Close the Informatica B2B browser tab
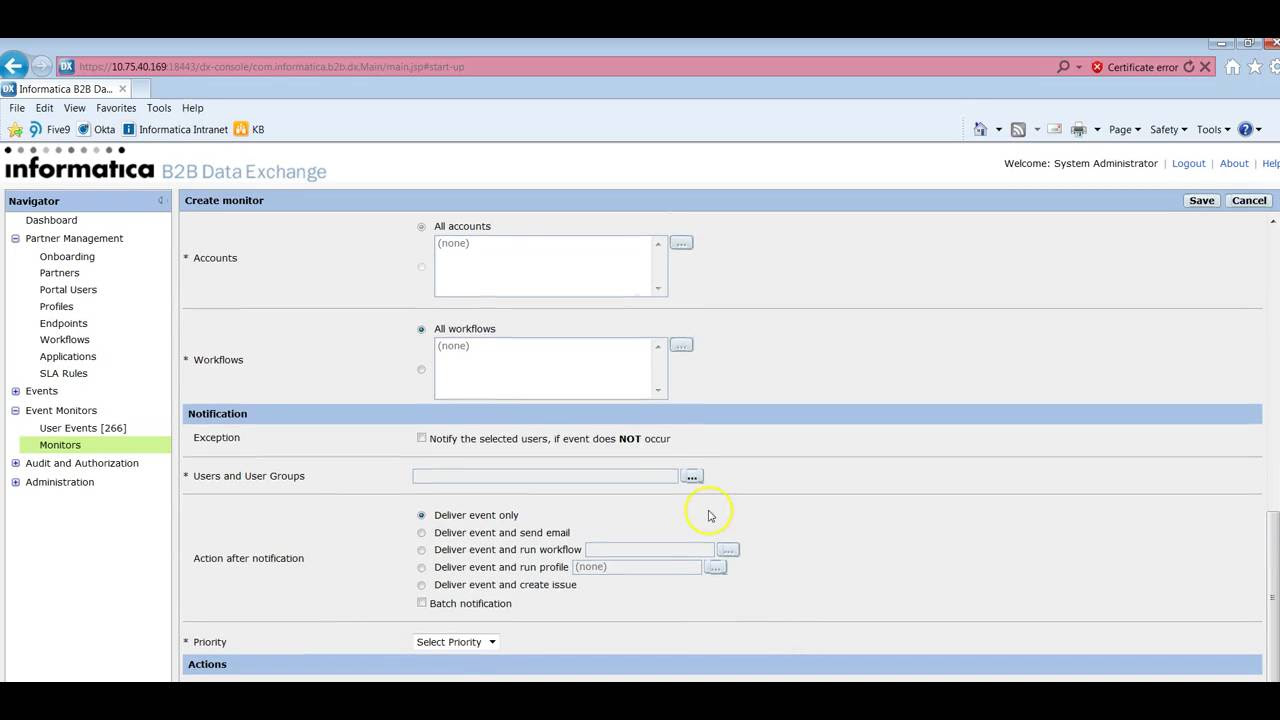Viewport: 1280px width, 720px height. [123, 89]
